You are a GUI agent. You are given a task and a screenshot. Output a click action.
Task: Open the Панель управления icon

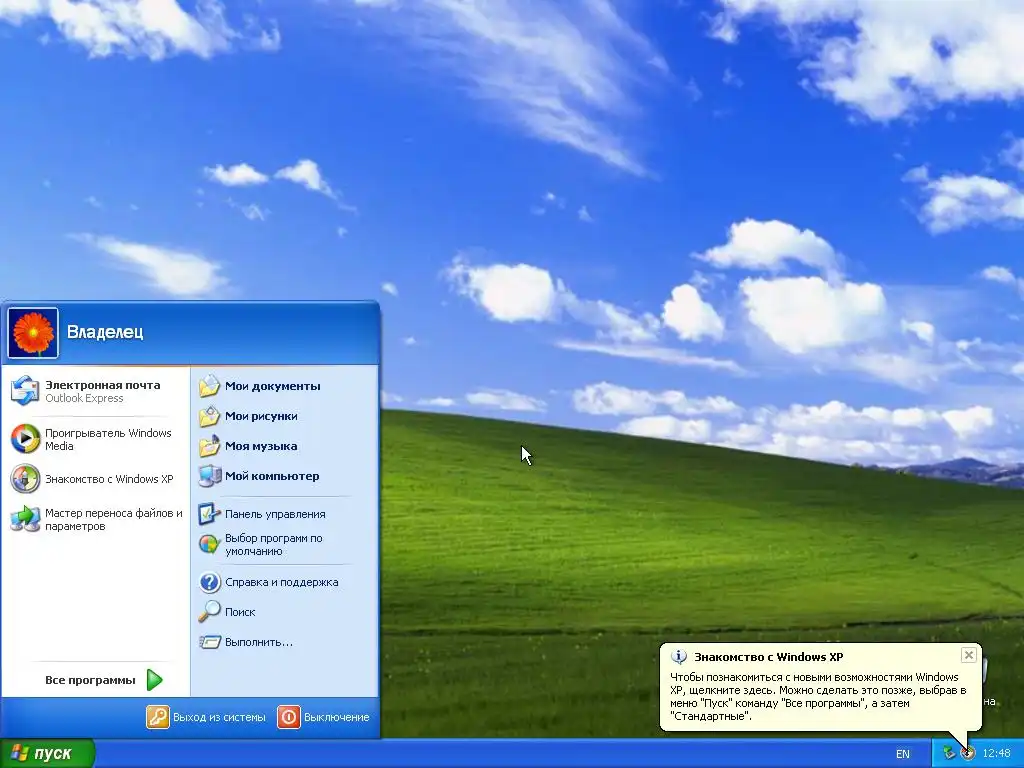point(210,514)
